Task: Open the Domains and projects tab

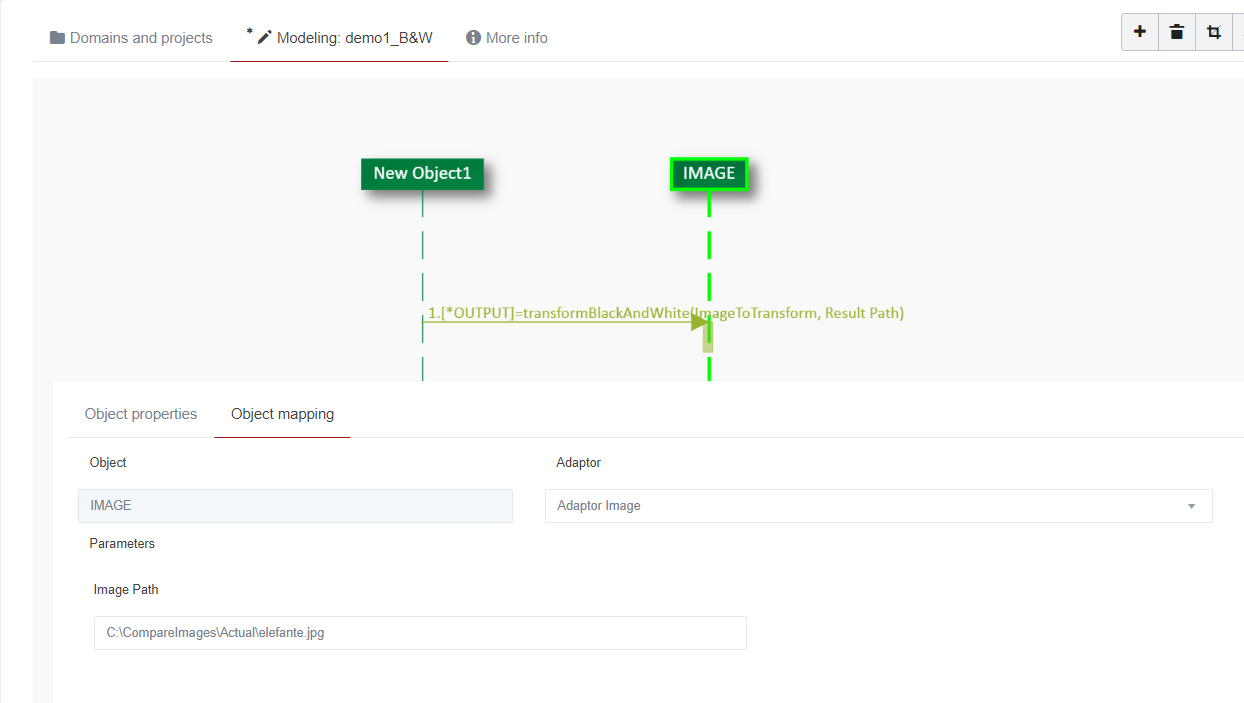Action: tap(131, 38)
